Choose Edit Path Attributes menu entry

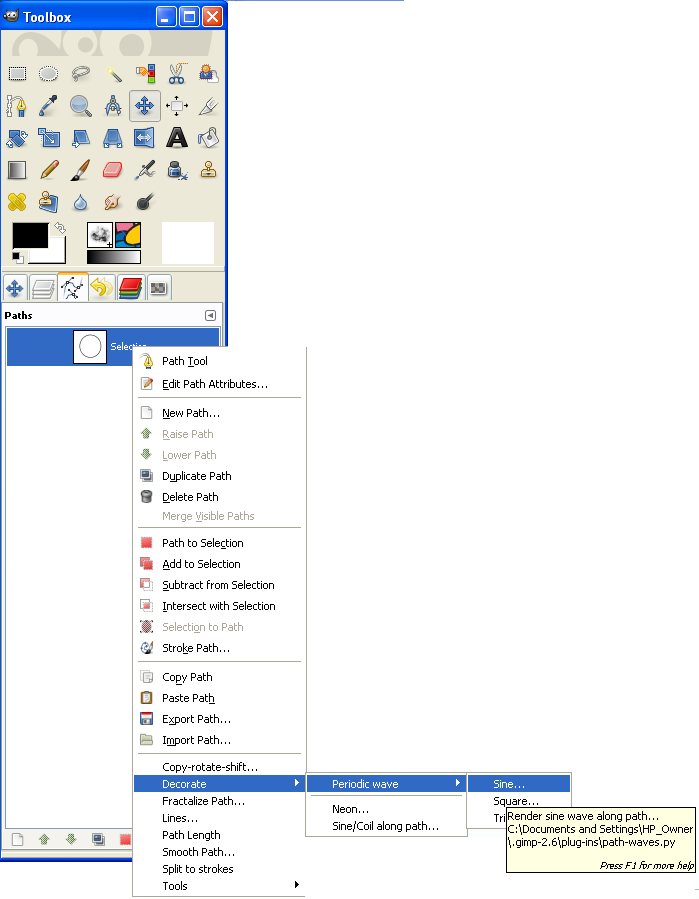215,384
